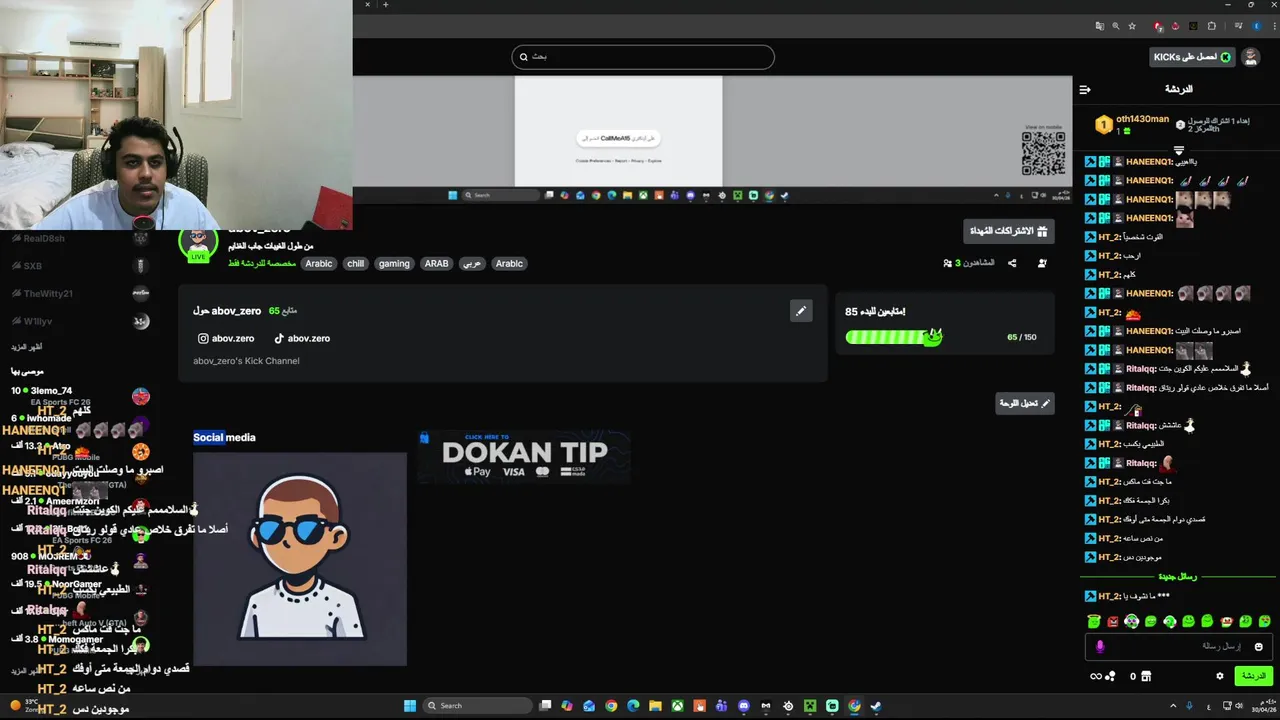Insert the green halo angel emote
Screen dimensions: 1280x720
[1094, 621]
